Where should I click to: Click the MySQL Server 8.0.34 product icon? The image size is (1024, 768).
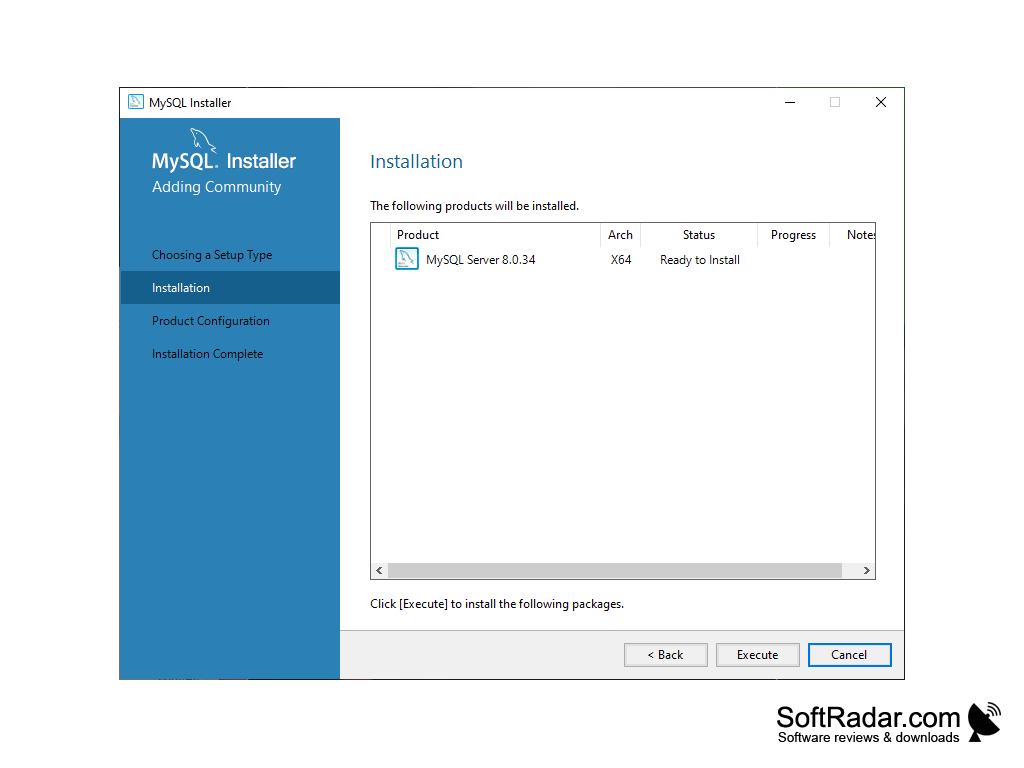click(406, 258)
